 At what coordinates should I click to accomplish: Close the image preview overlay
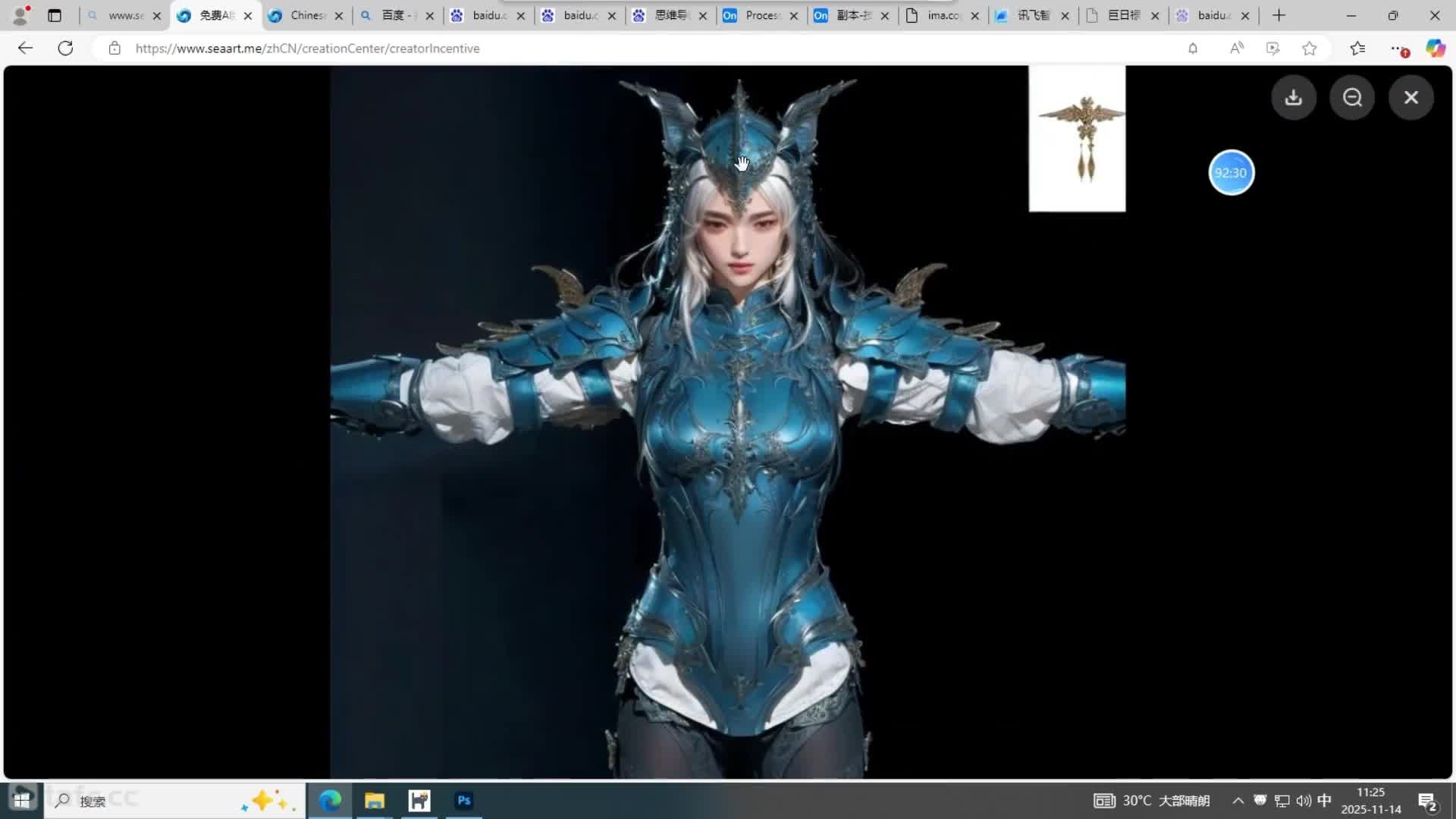1410,97
